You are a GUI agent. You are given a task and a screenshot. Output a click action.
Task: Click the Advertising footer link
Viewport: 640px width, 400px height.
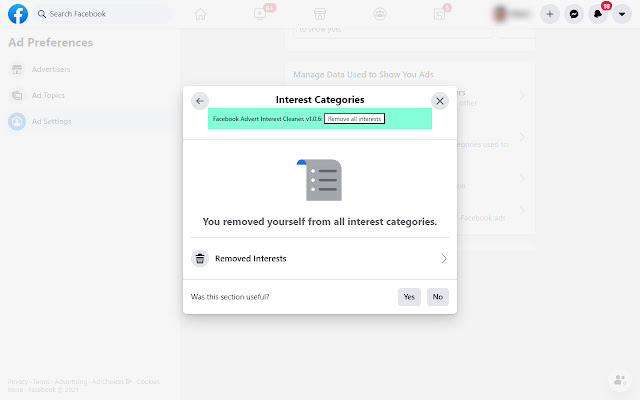tap(71, 382)
